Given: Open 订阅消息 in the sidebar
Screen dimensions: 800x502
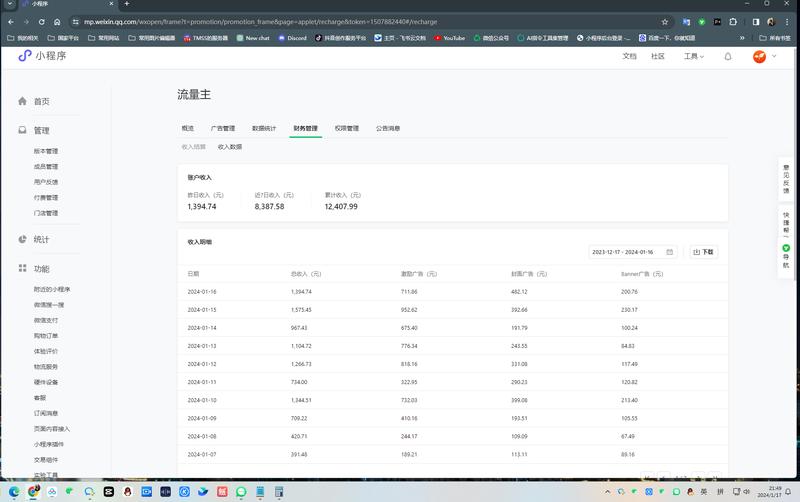Looking at the screenshot, I should [x=46, y=413].
